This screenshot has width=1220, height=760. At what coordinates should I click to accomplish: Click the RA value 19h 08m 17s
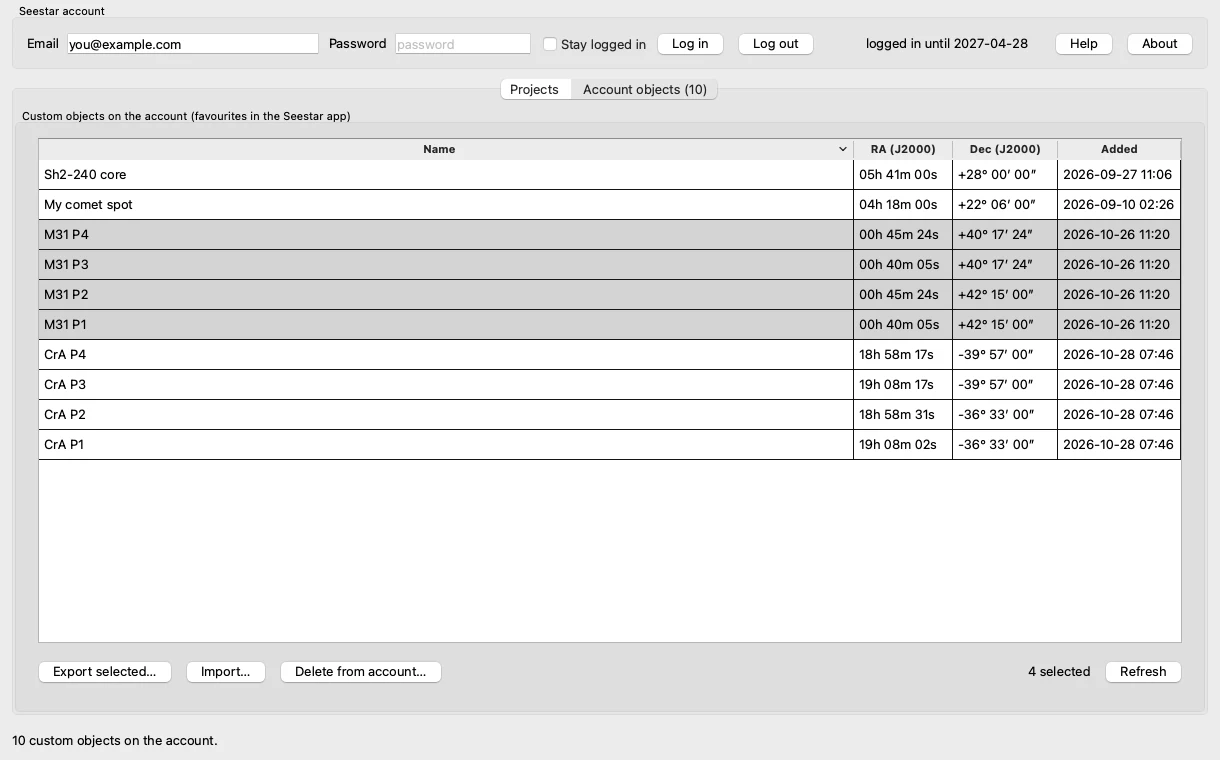pos(896,385)
